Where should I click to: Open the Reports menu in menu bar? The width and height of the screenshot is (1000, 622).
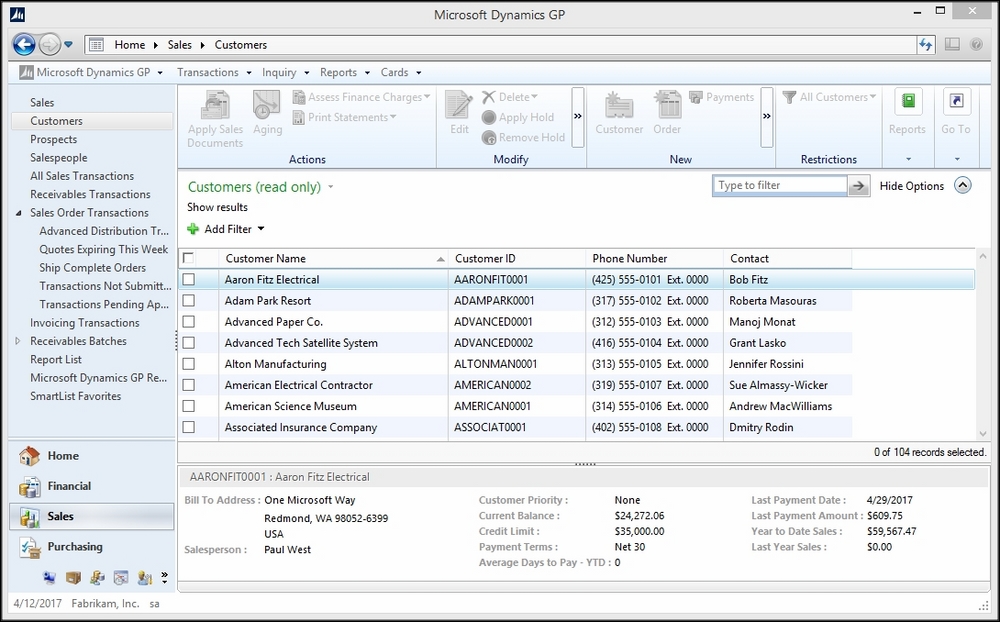click(x=345, y=72)
